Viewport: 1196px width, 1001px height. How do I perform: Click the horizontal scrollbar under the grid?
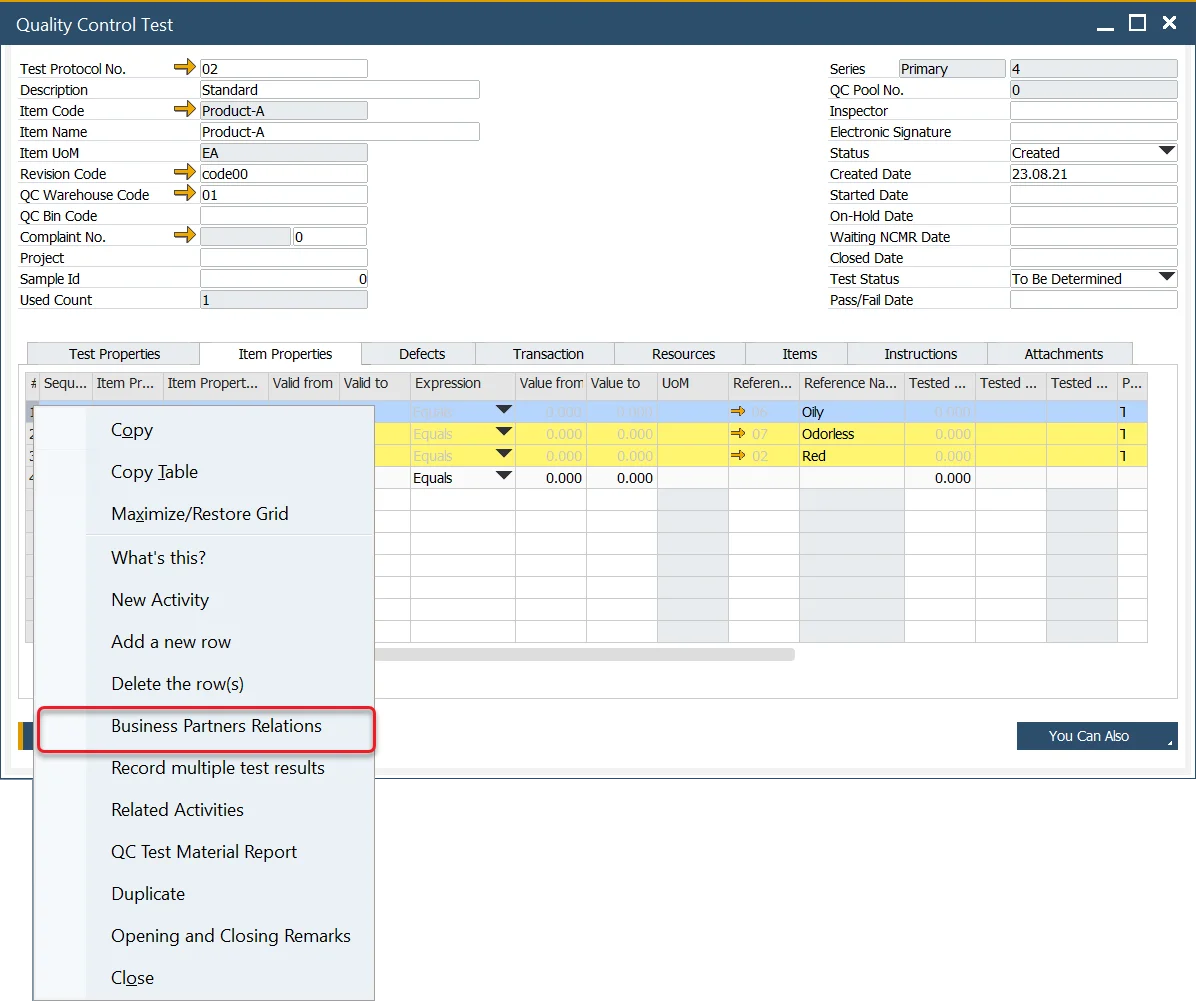coord(584,655)
